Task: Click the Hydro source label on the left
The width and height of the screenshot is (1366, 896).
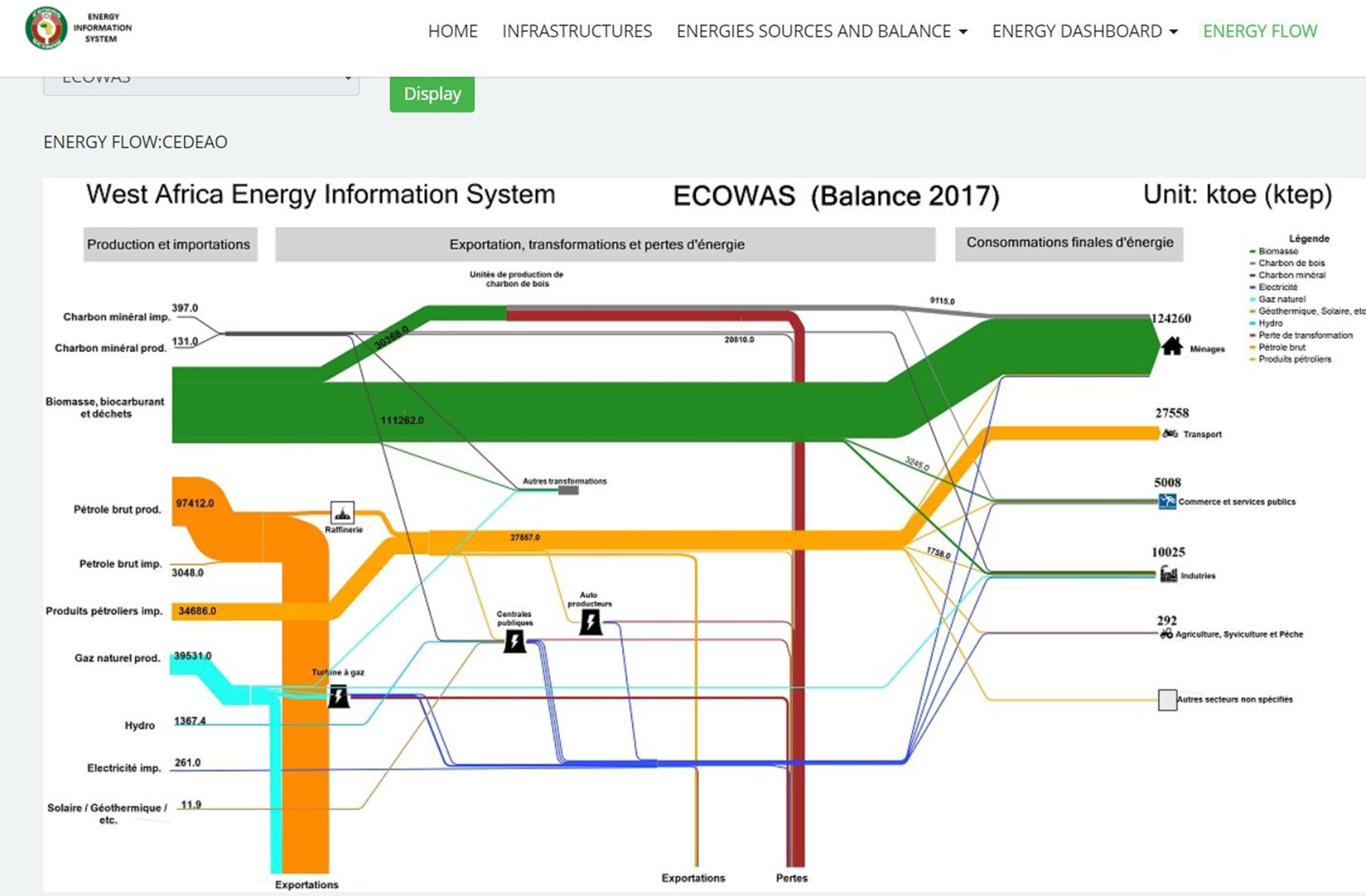Action: click(x=140, y=725)
